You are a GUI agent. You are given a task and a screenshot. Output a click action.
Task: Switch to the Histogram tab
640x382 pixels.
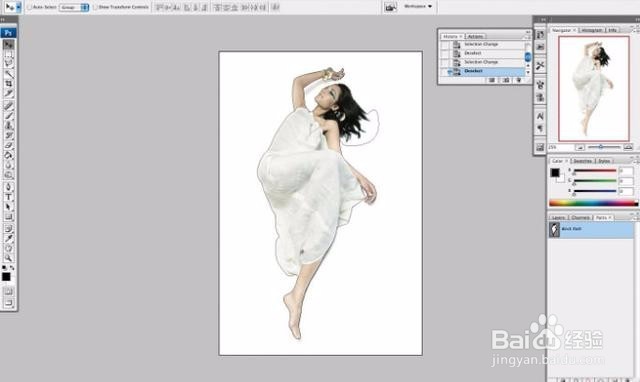[591, 30]
